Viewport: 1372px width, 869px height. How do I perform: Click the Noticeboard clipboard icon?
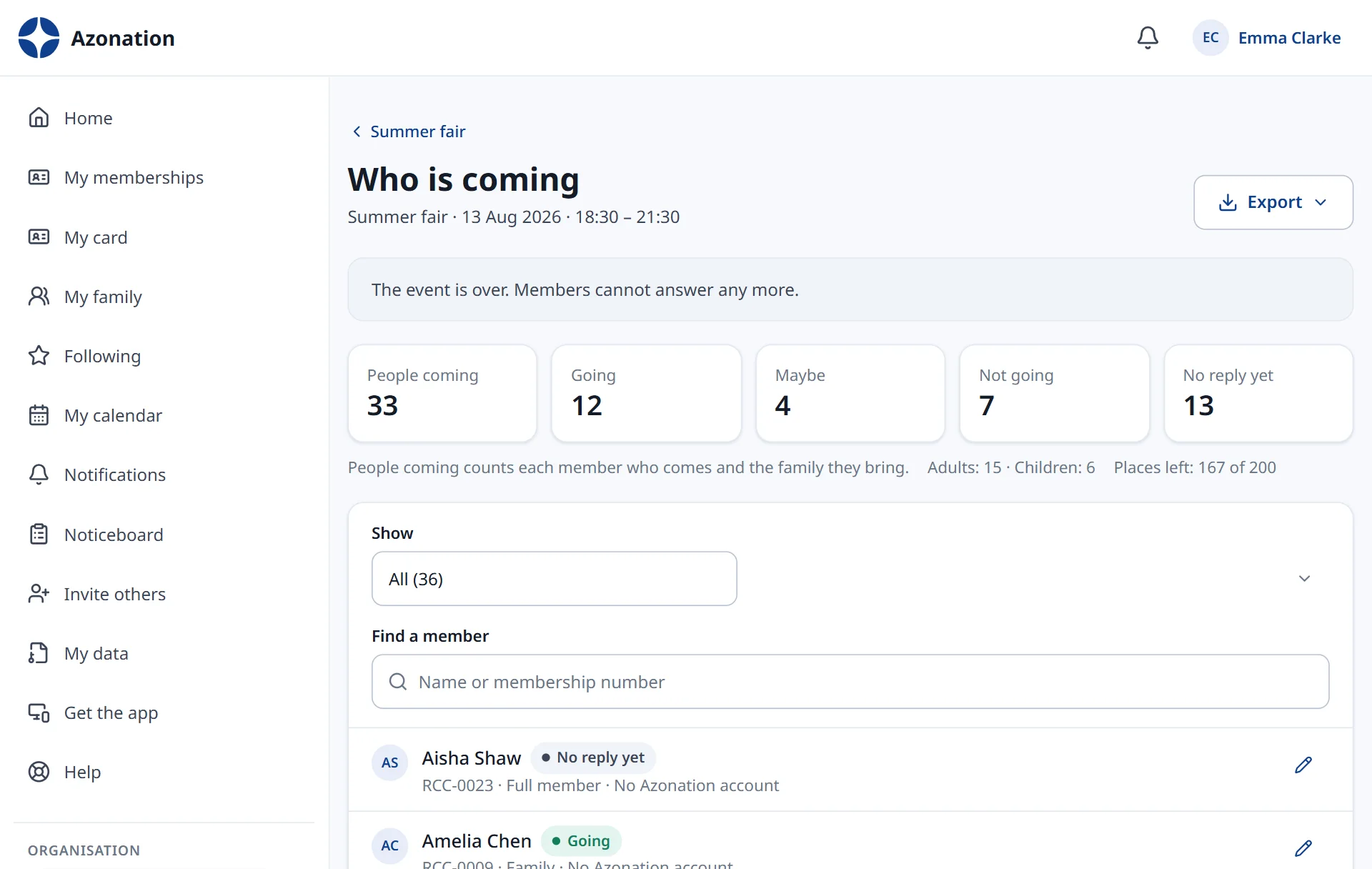pos(39,534)
